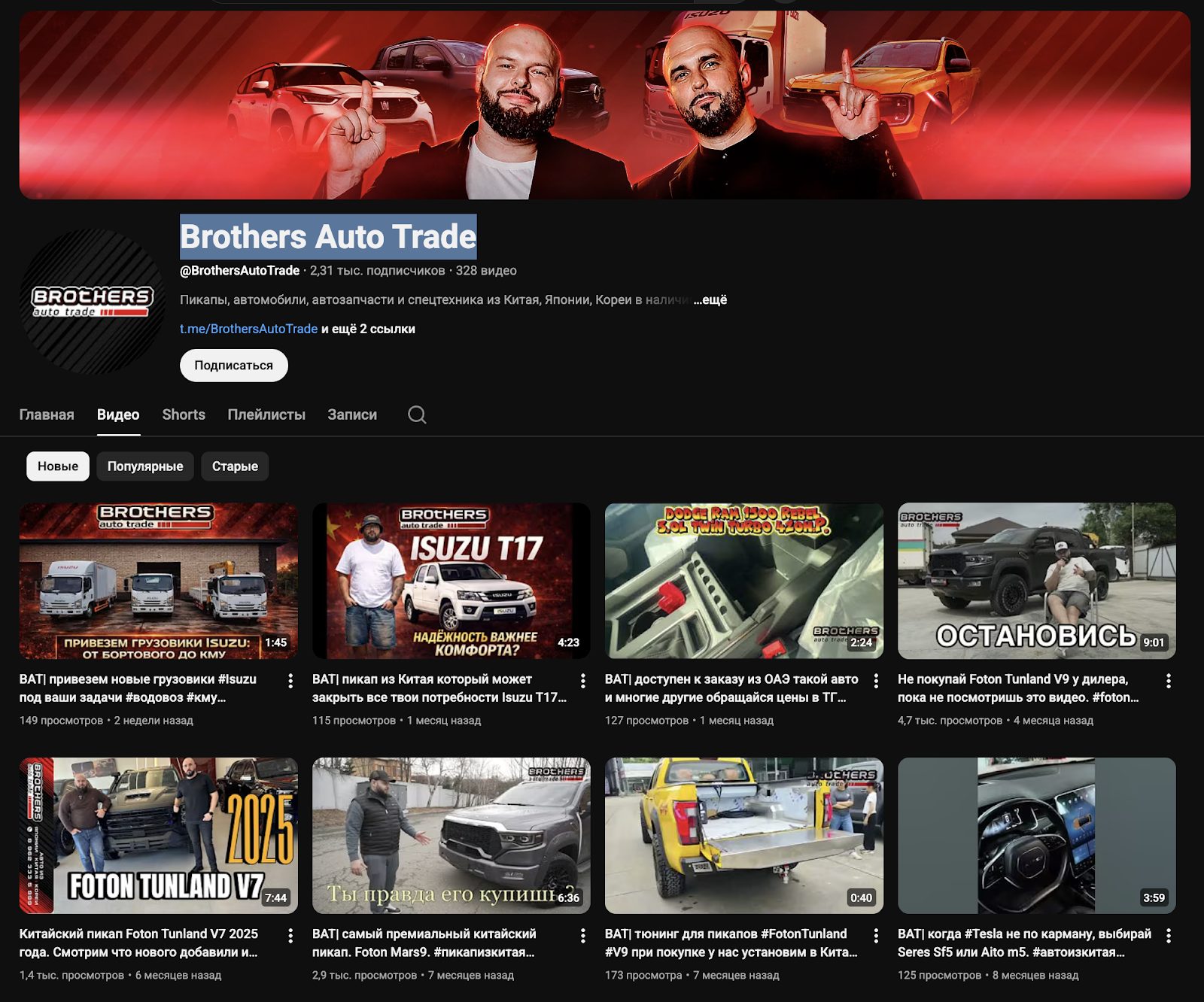
Task: Open title 'BAT| тюнинг для пикапов #FotonTunland'
Action: click(x=731, y=943)
